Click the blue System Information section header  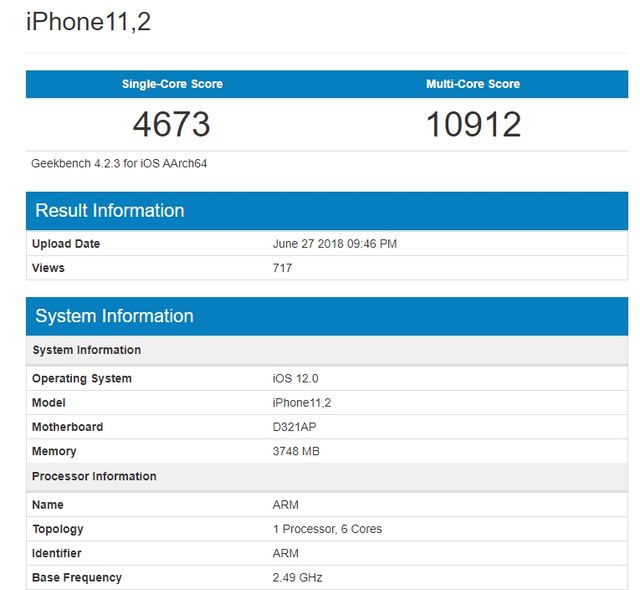tap(327, 316)
